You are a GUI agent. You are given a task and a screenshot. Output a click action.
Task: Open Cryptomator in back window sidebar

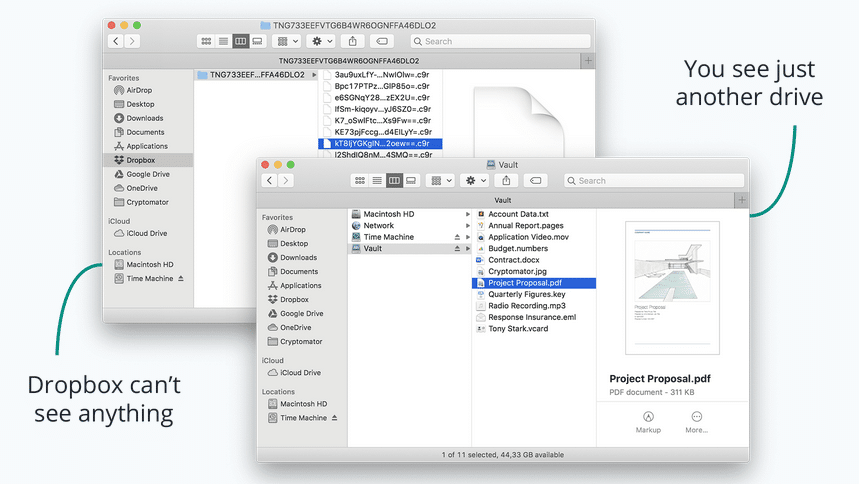(141, 202)
